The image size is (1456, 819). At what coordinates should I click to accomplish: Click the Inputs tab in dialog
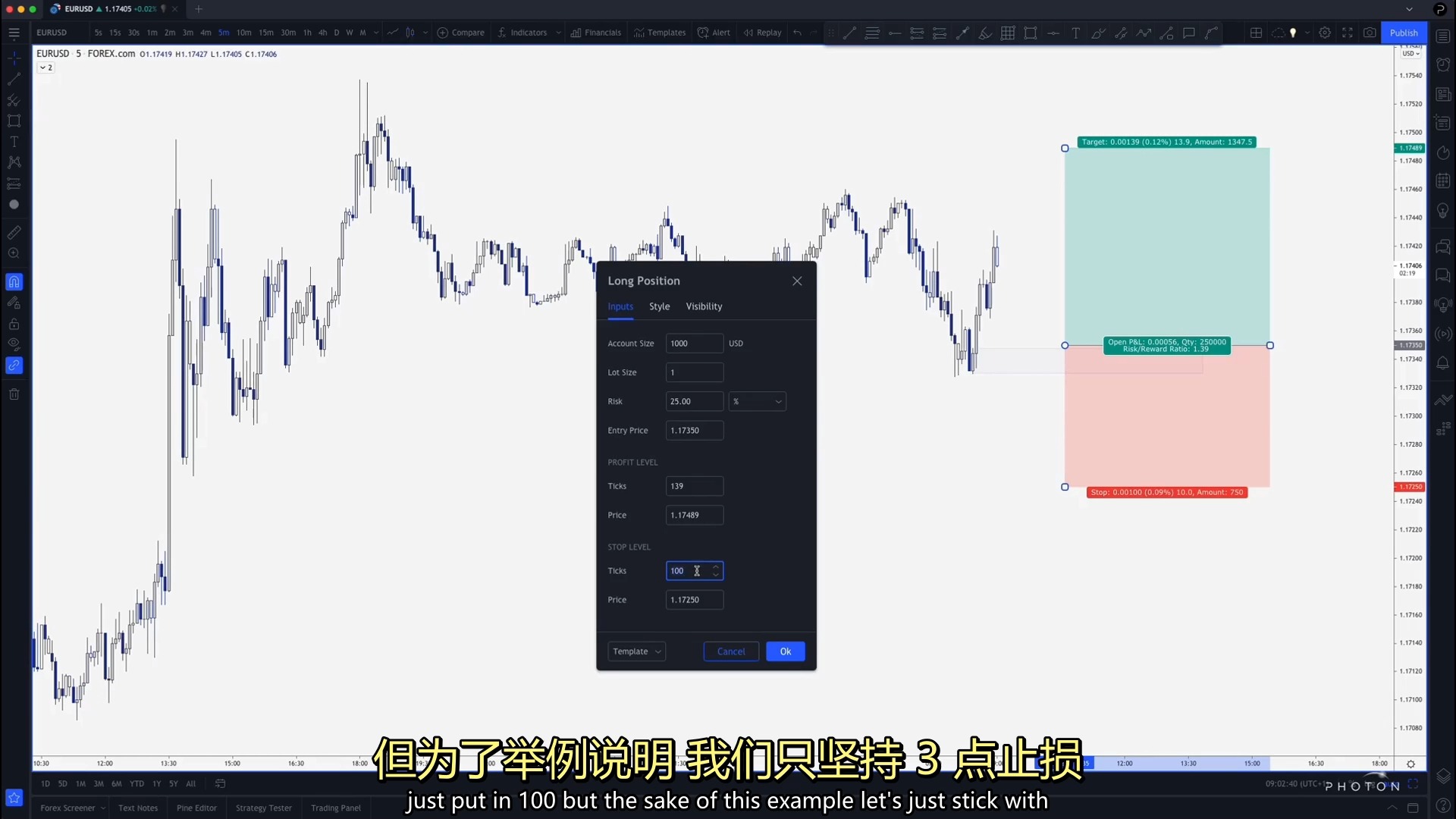620,306
